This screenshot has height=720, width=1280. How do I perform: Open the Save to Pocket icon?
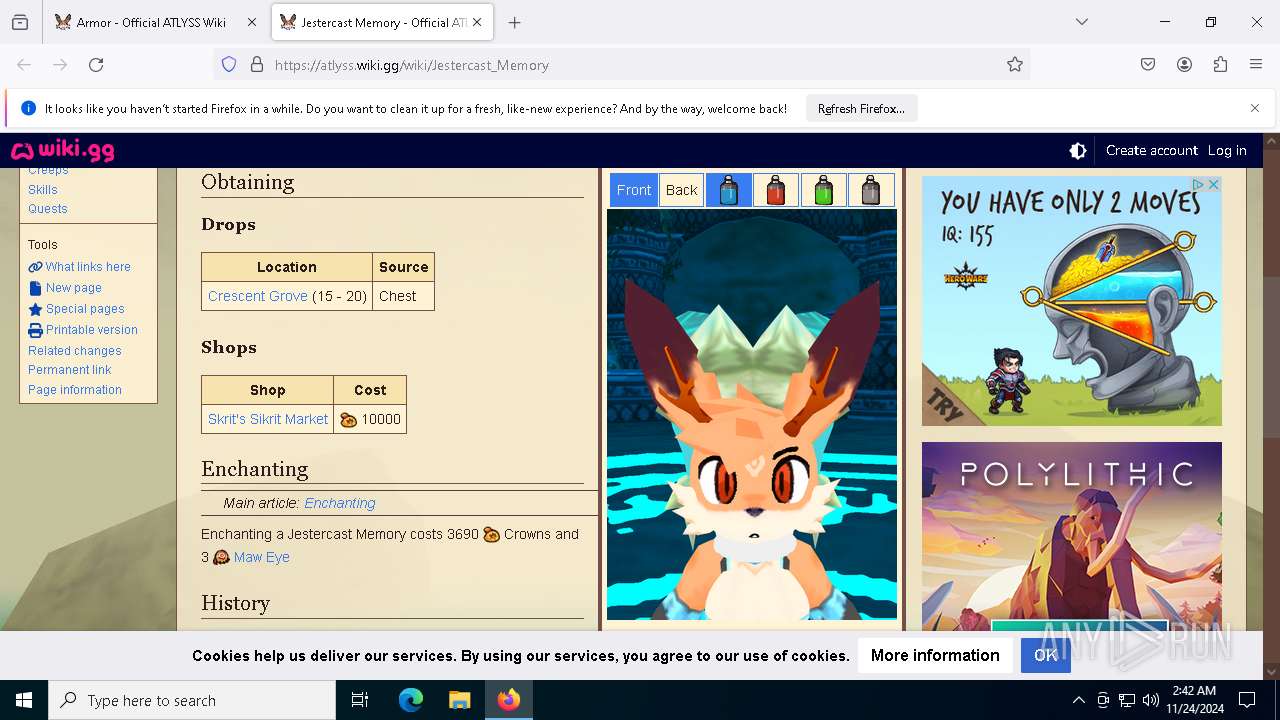[x=1148, y=64]
